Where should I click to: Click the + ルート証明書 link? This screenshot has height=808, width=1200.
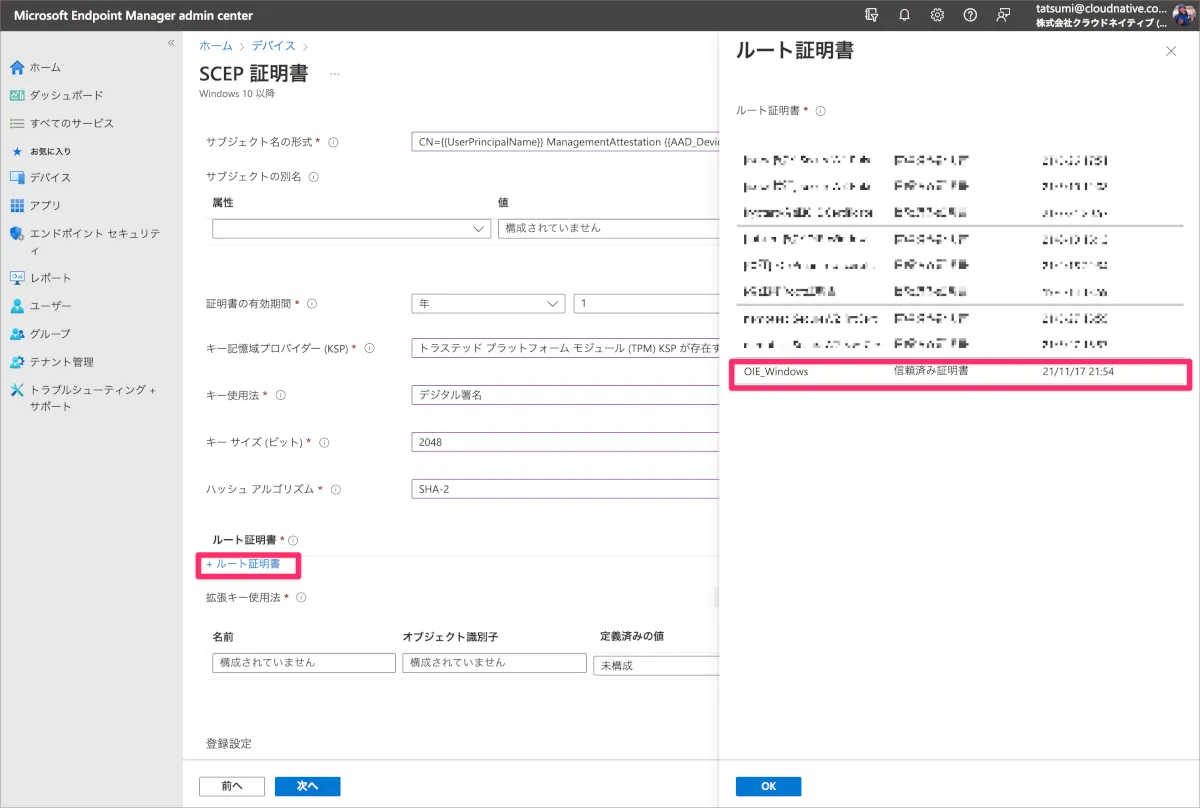point(250,564)
